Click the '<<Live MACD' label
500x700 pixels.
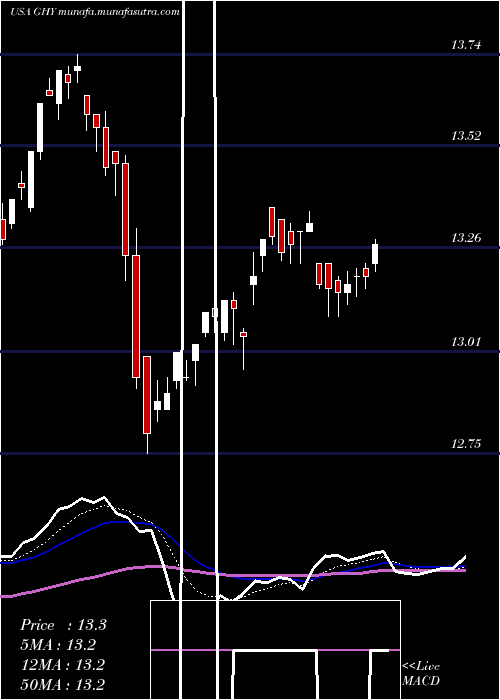[x=421, y=674]
